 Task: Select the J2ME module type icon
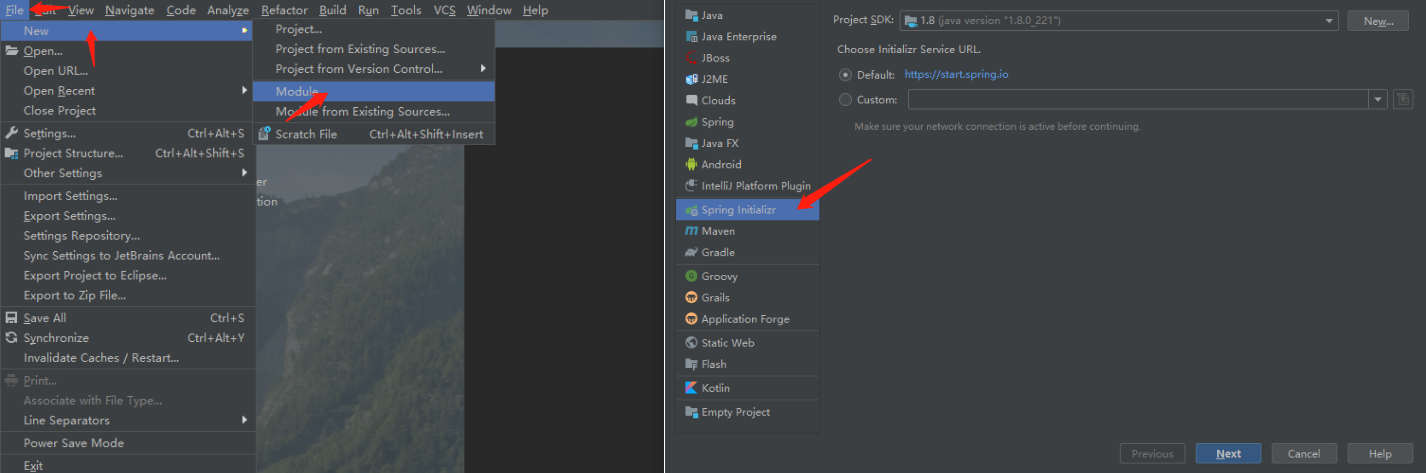pyautogui.click(x=691, y=79)
